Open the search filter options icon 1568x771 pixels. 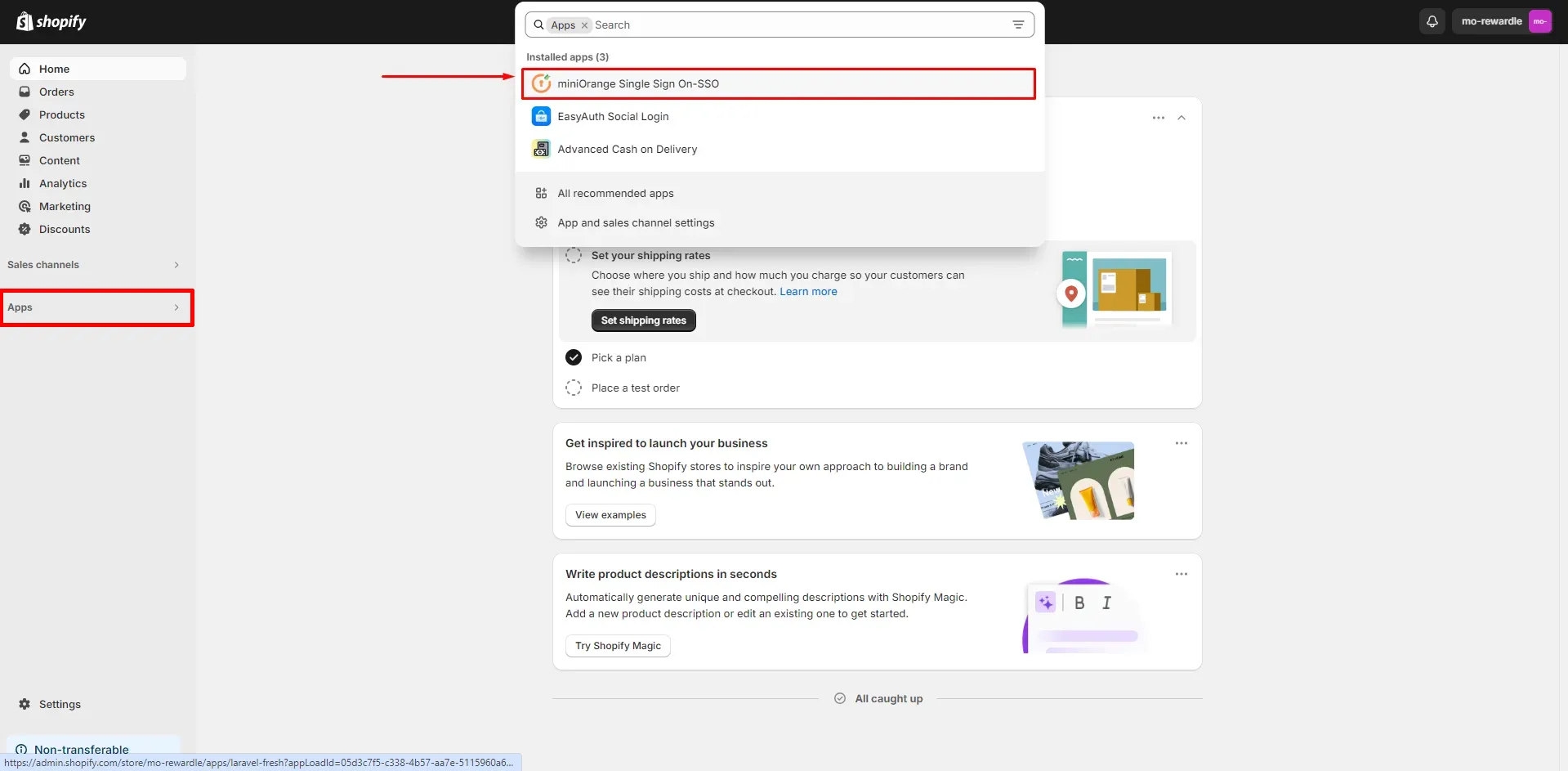pos(1018,25)
